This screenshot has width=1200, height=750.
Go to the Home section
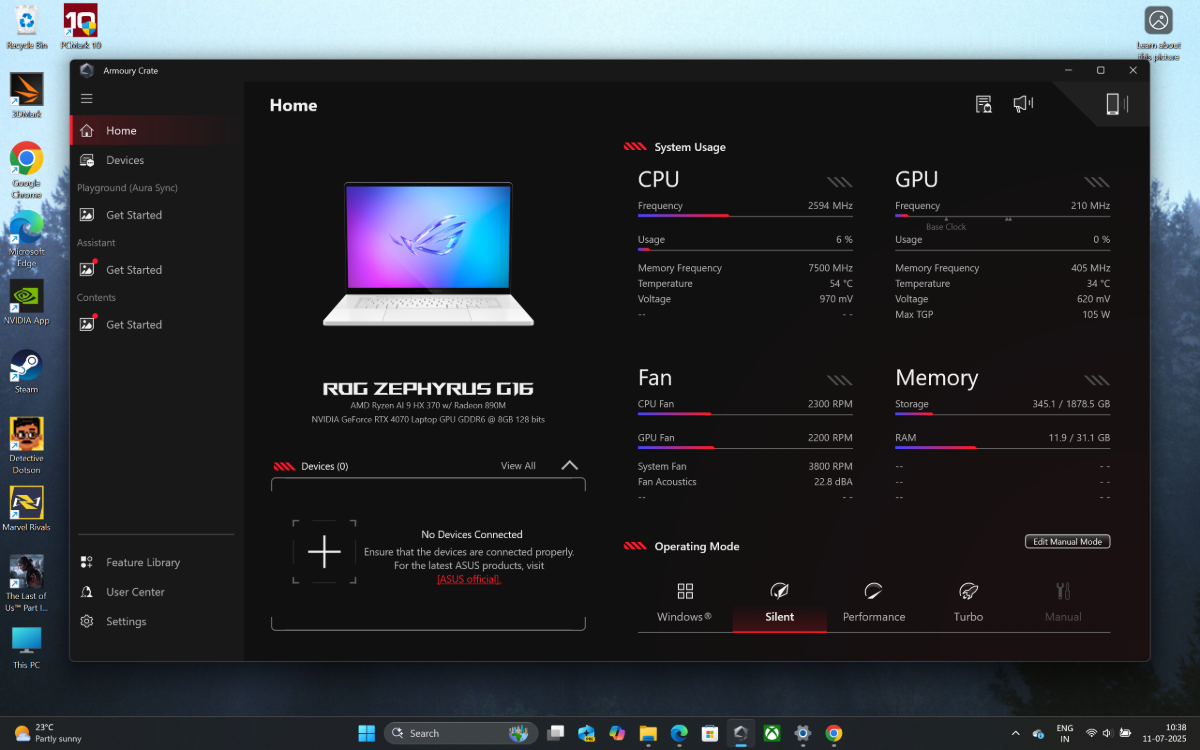coord(122,130)
